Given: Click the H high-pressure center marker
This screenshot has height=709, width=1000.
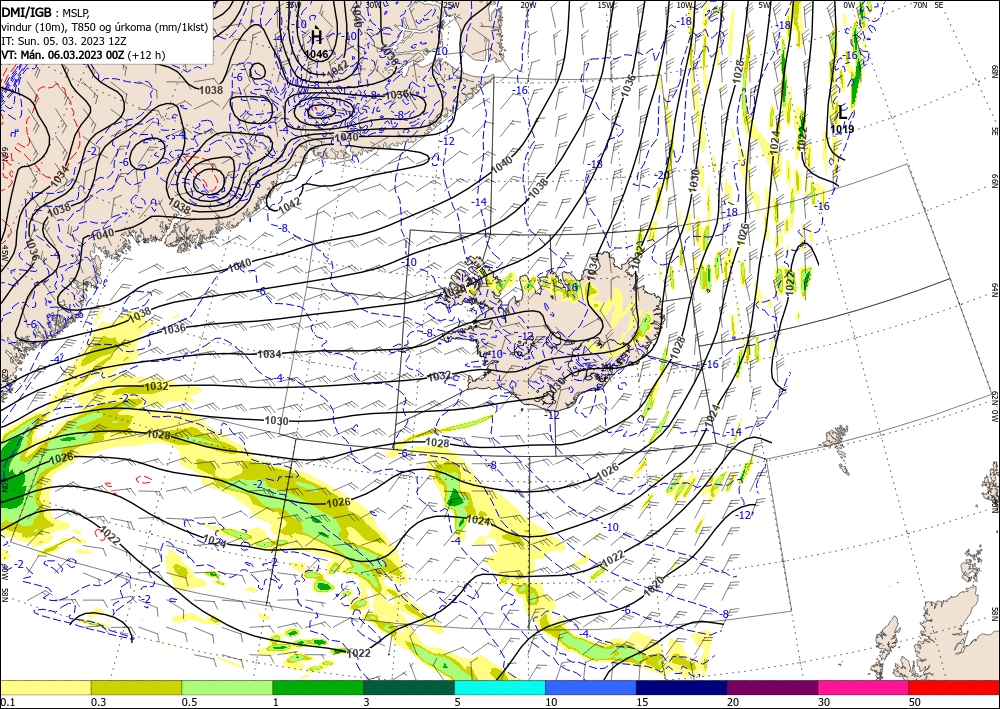Looking at the screenshot, I should (317, 36).
